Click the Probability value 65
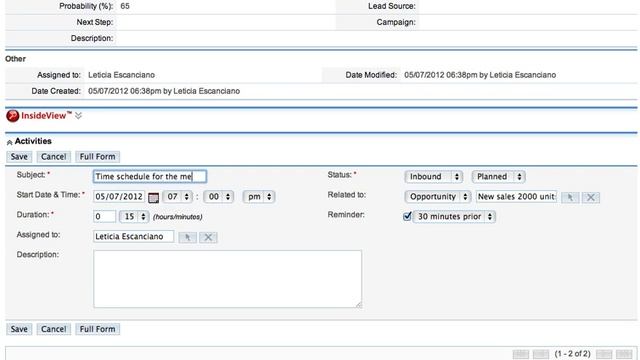 click(x=125, y=6)
